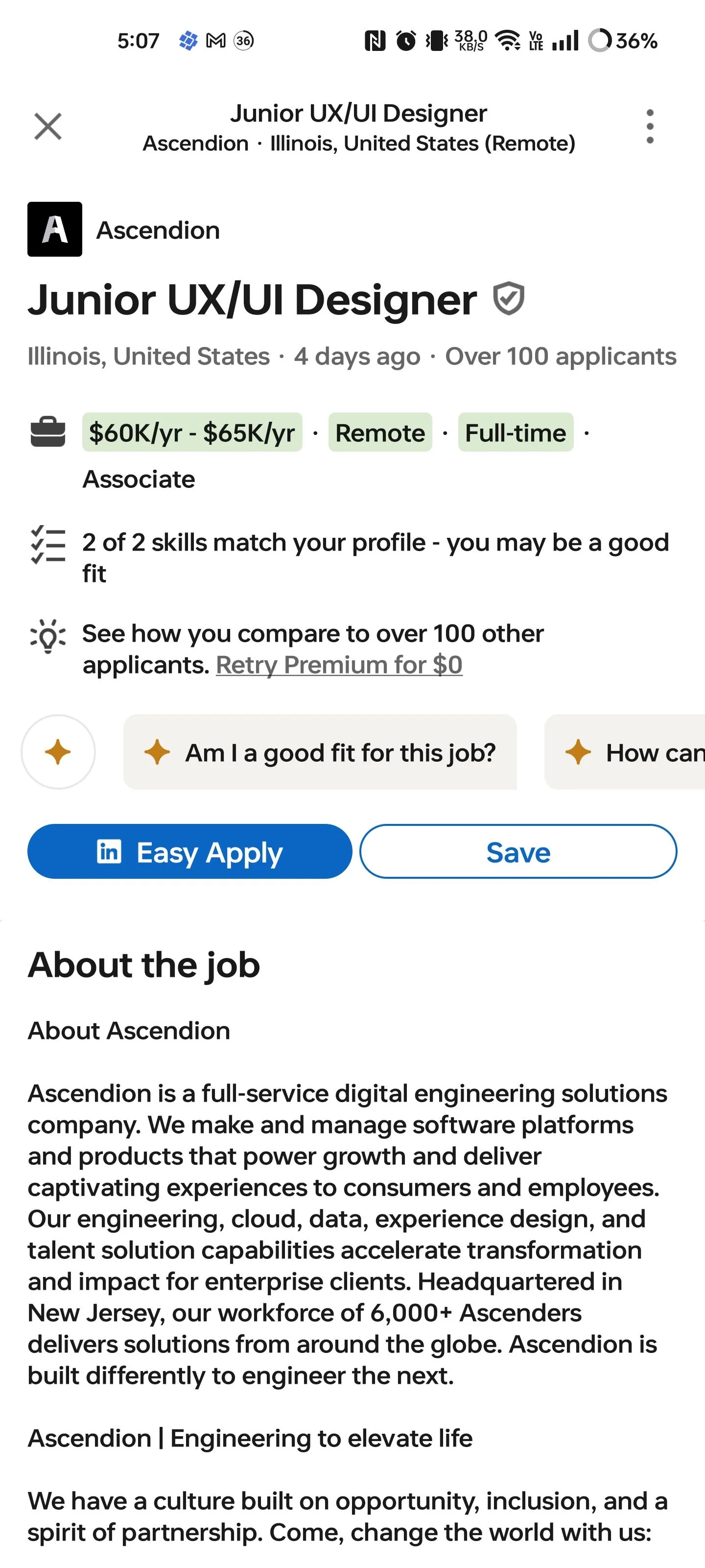Tap the briefcase job details icon
The width and height of the screenshot is (705, 1568).
(x=48, y=432)
